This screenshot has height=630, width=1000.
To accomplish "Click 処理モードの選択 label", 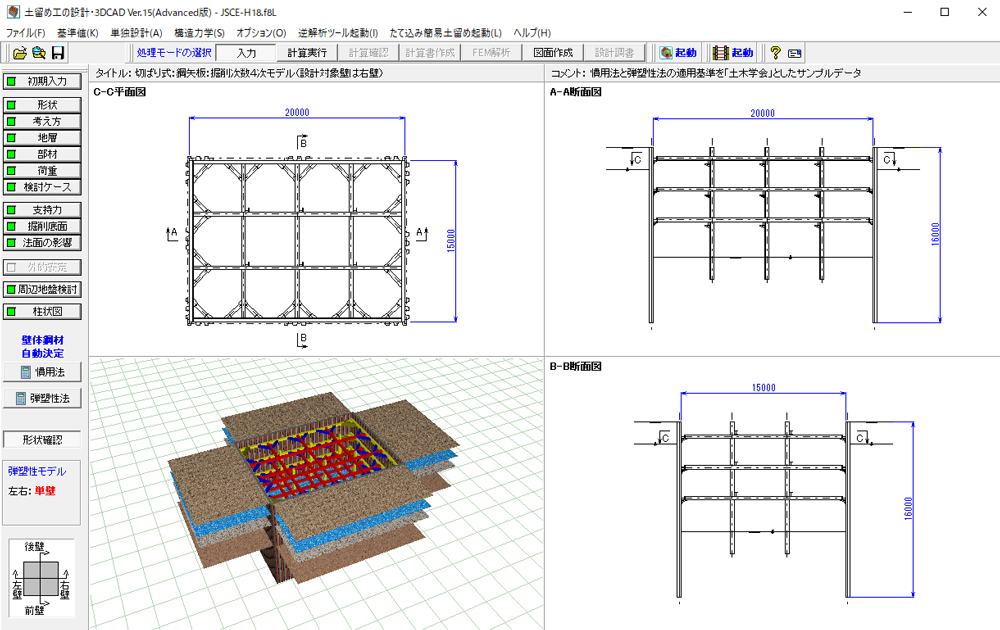I will pos(173,53).
